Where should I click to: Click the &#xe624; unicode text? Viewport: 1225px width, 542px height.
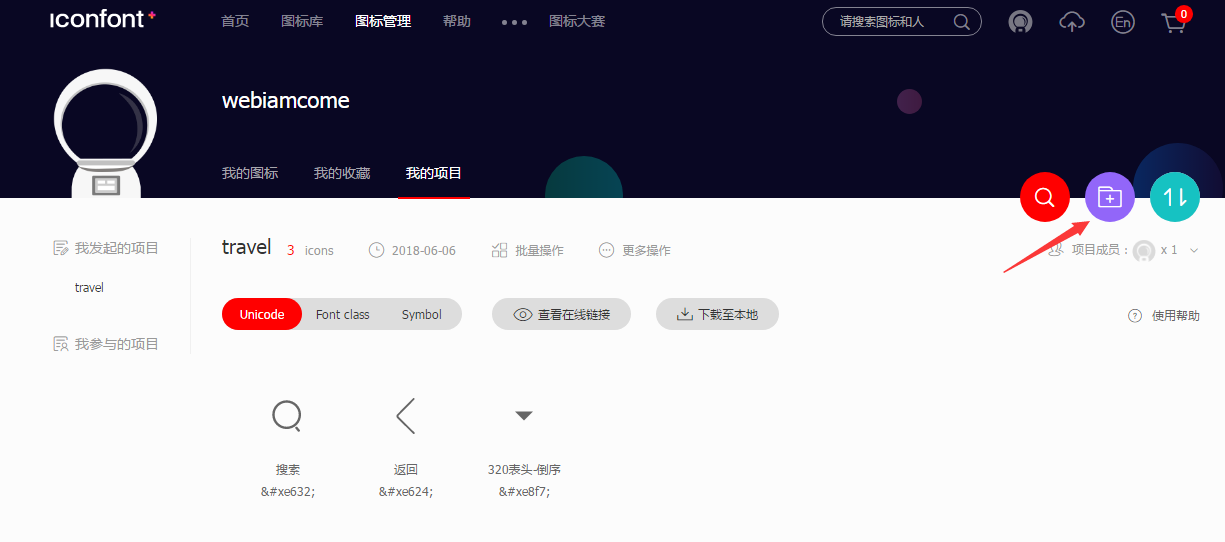405,491
